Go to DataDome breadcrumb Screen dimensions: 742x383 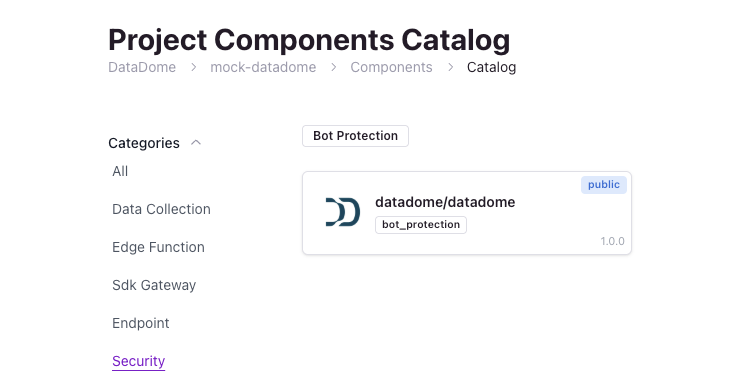[142, 67]
